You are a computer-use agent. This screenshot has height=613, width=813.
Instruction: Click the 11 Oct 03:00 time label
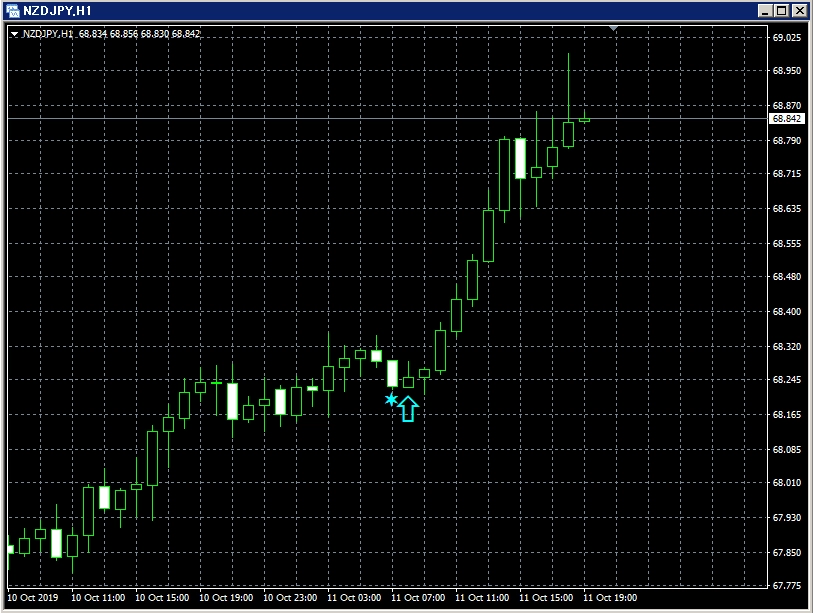pos(354,597)
